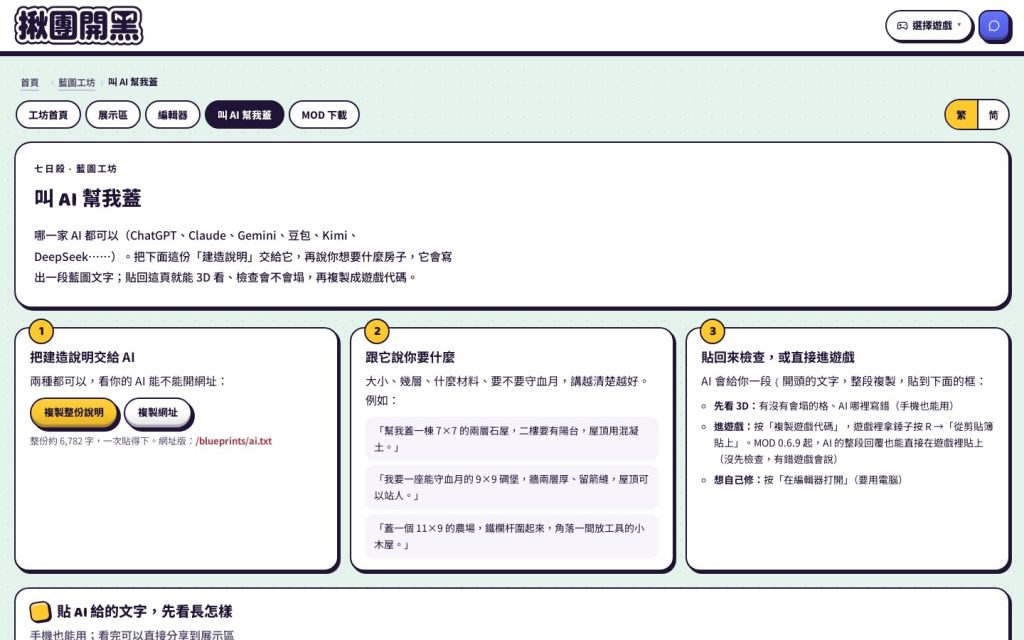Click the 跟它說你要什麼 heading

point(410,357)
